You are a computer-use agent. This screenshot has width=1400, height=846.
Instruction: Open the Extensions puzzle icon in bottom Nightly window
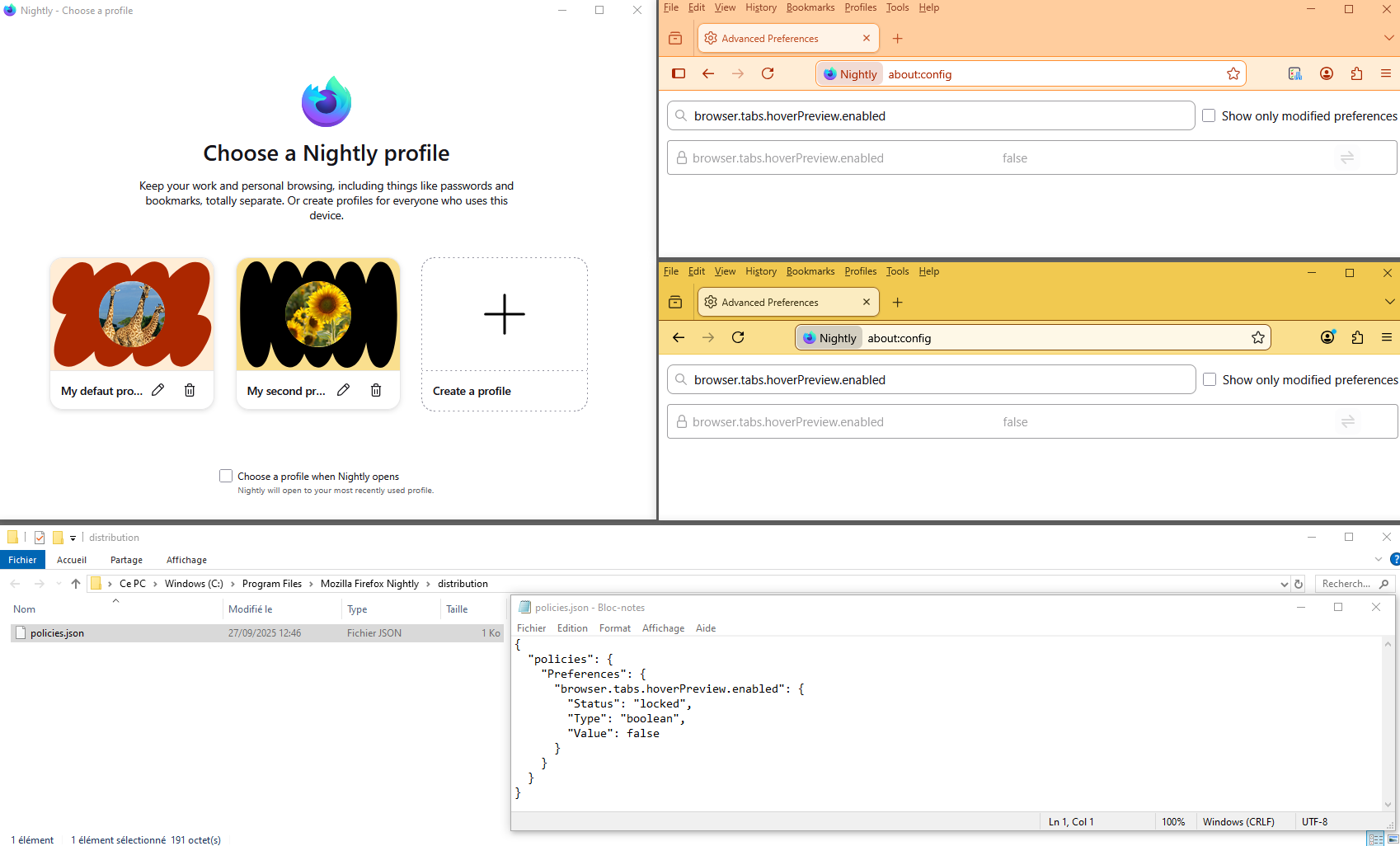[x=1357, y=337]
